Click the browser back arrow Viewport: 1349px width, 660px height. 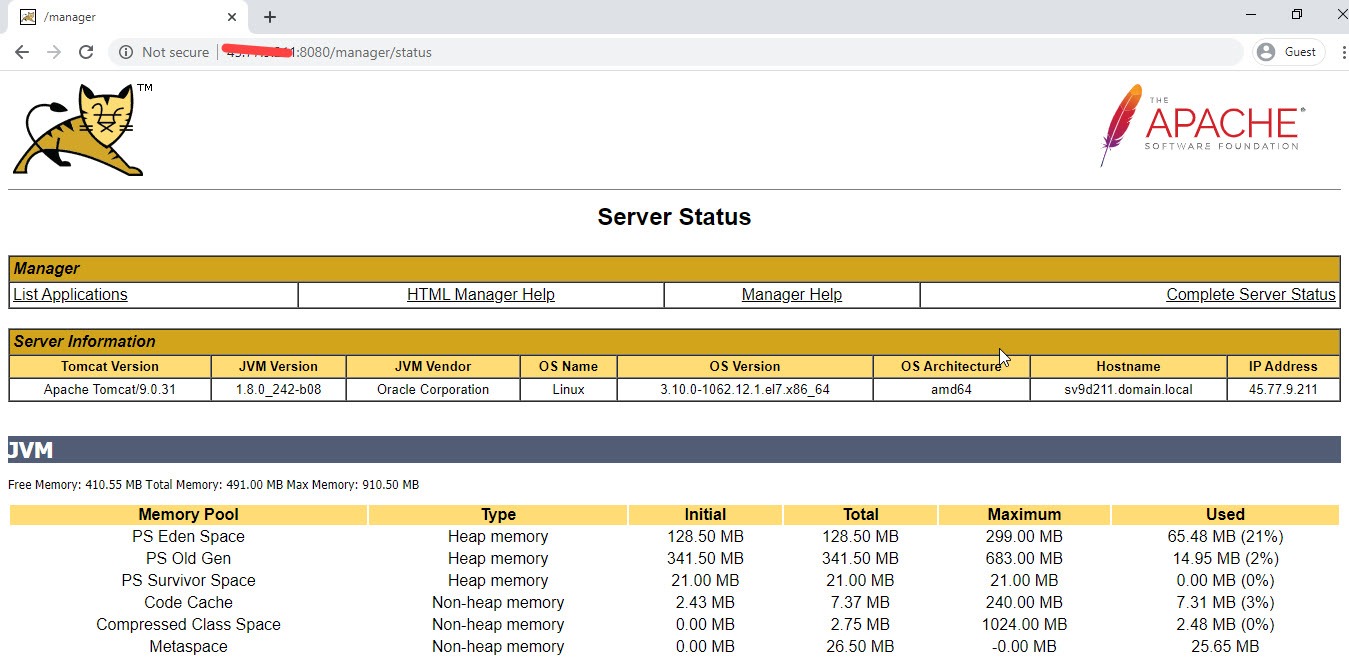tap(22, 52)
